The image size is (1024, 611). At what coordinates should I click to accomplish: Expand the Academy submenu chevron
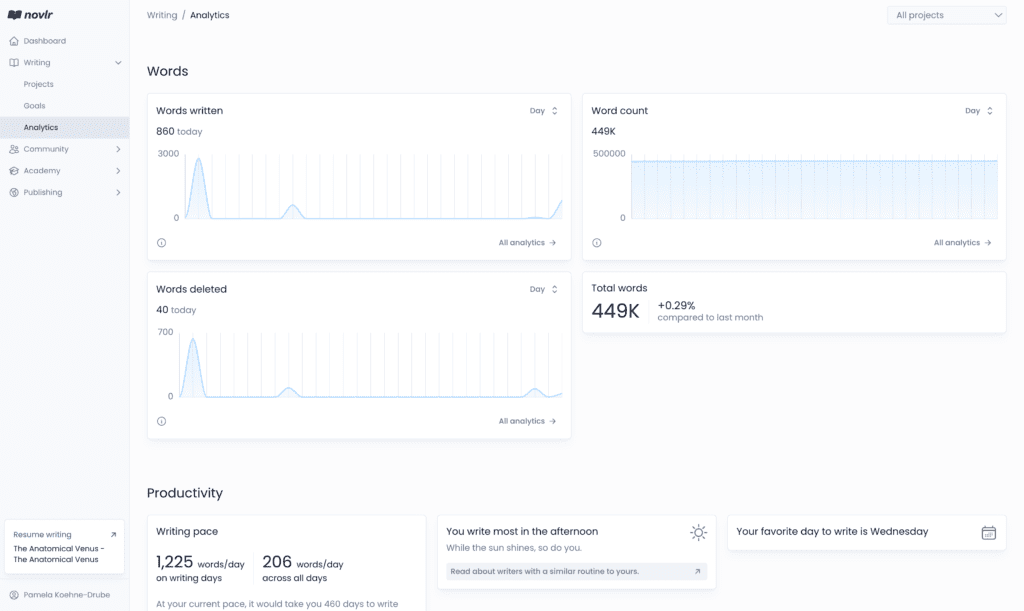tap(118, 170)
